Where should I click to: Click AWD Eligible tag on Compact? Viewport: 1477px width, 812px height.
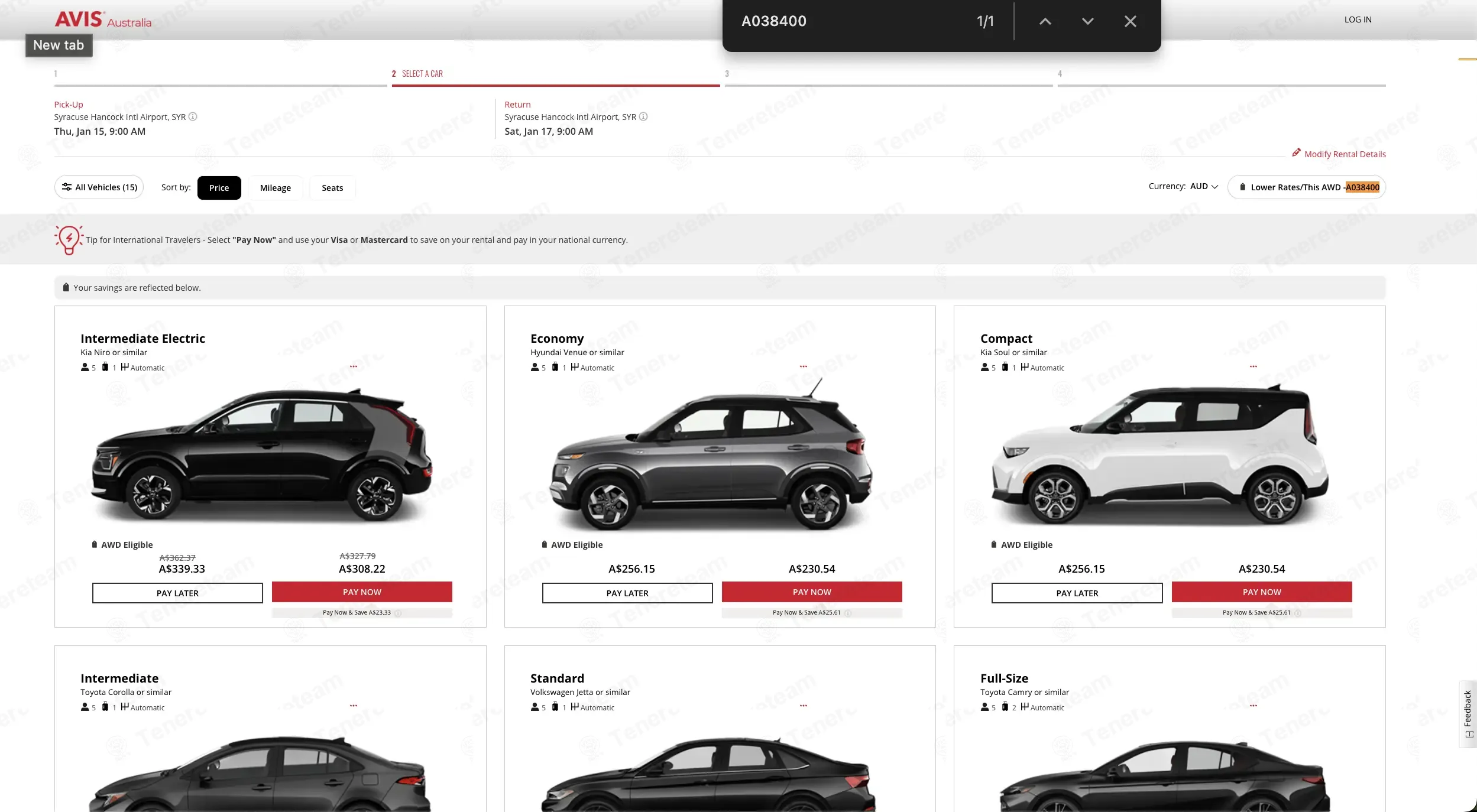[1022, 545]
